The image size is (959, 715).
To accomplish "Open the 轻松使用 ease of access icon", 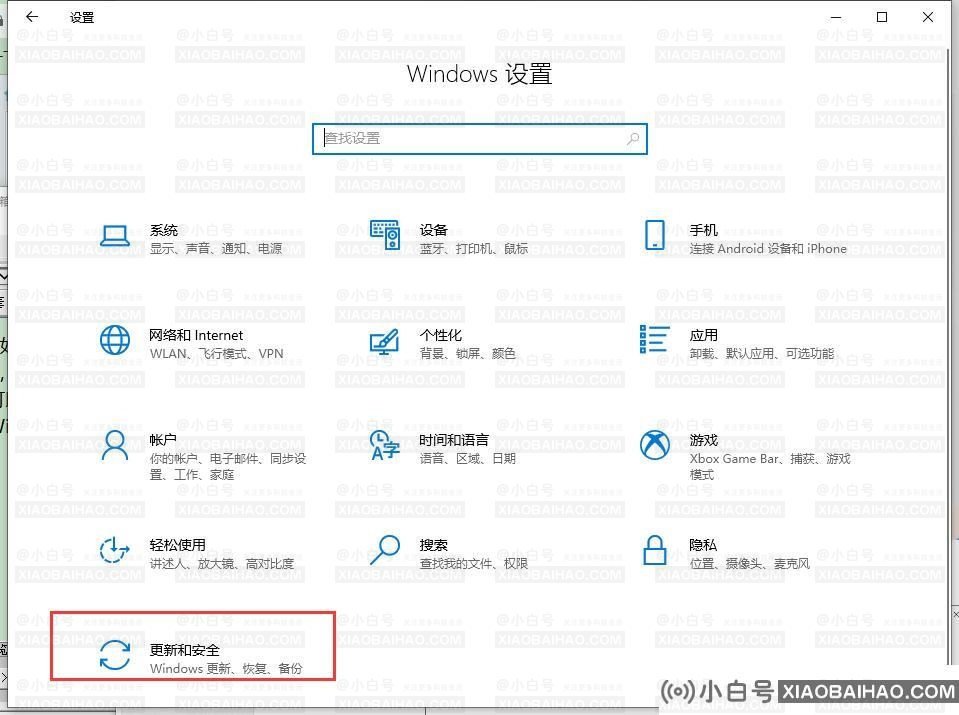I will (114, 549).
